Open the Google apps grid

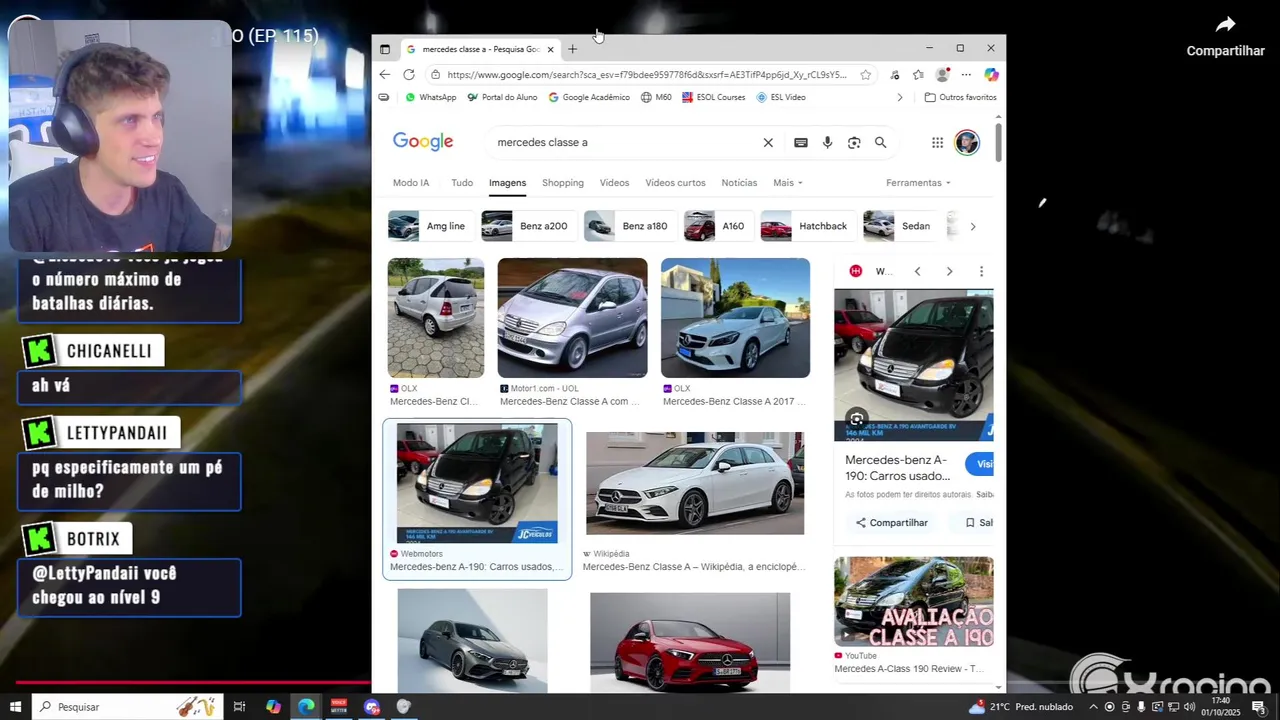(937, 142)
